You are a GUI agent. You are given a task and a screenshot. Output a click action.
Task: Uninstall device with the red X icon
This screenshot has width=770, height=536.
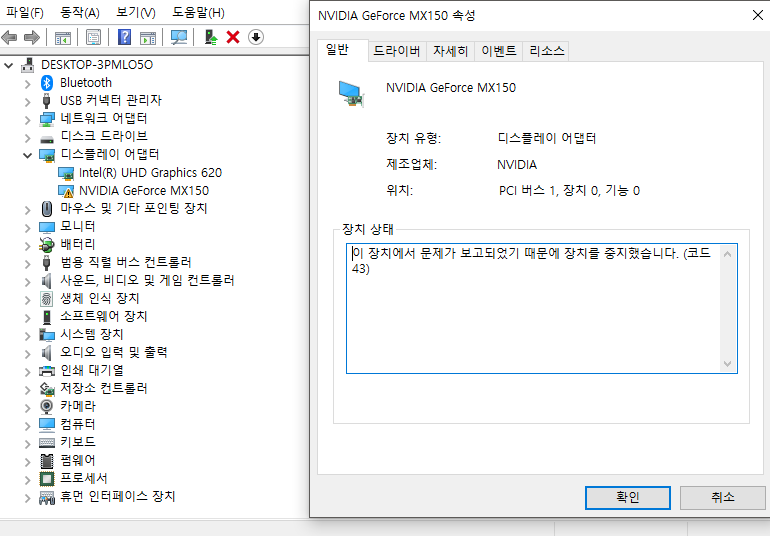(x=233, y=37)
